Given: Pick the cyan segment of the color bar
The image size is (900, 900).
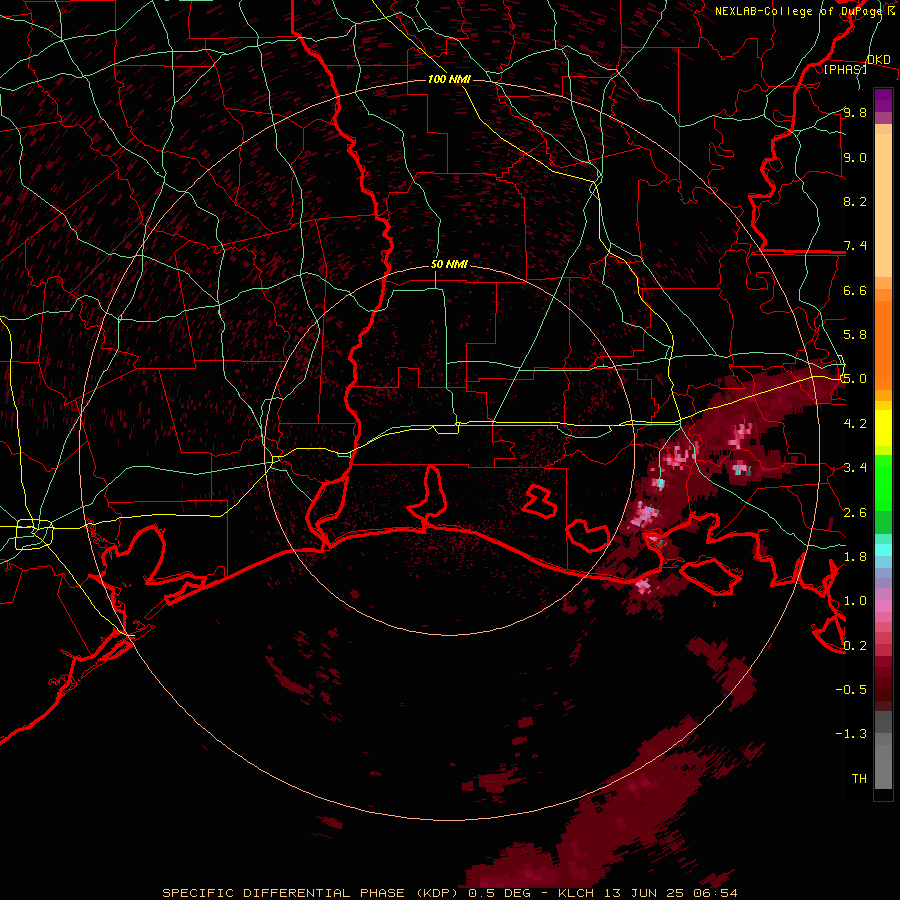Looking at the screenshot, I should pyautogui.click(x=883, y=549).
